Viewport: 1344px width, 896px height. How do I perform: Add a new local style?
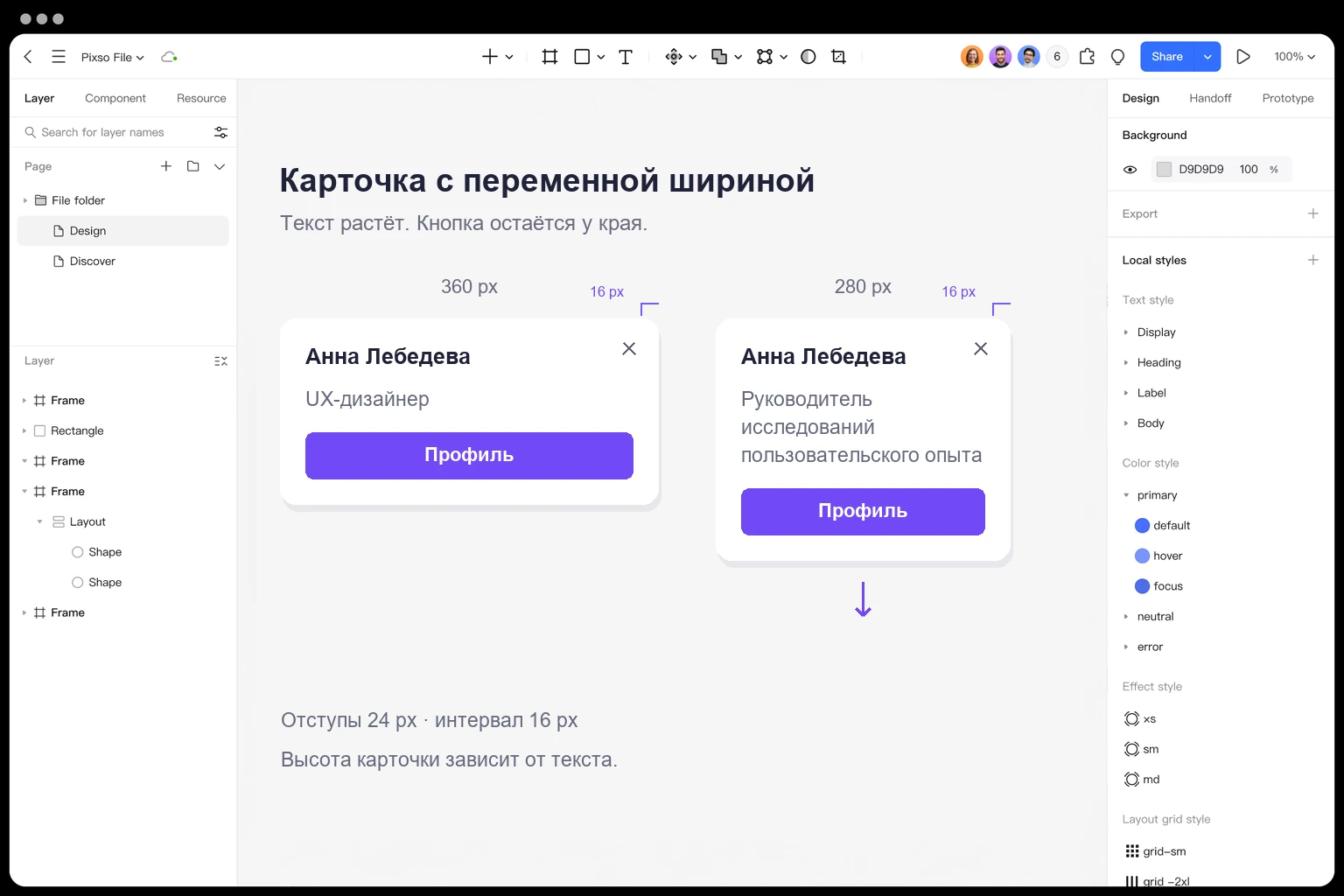click(1312, 260)
